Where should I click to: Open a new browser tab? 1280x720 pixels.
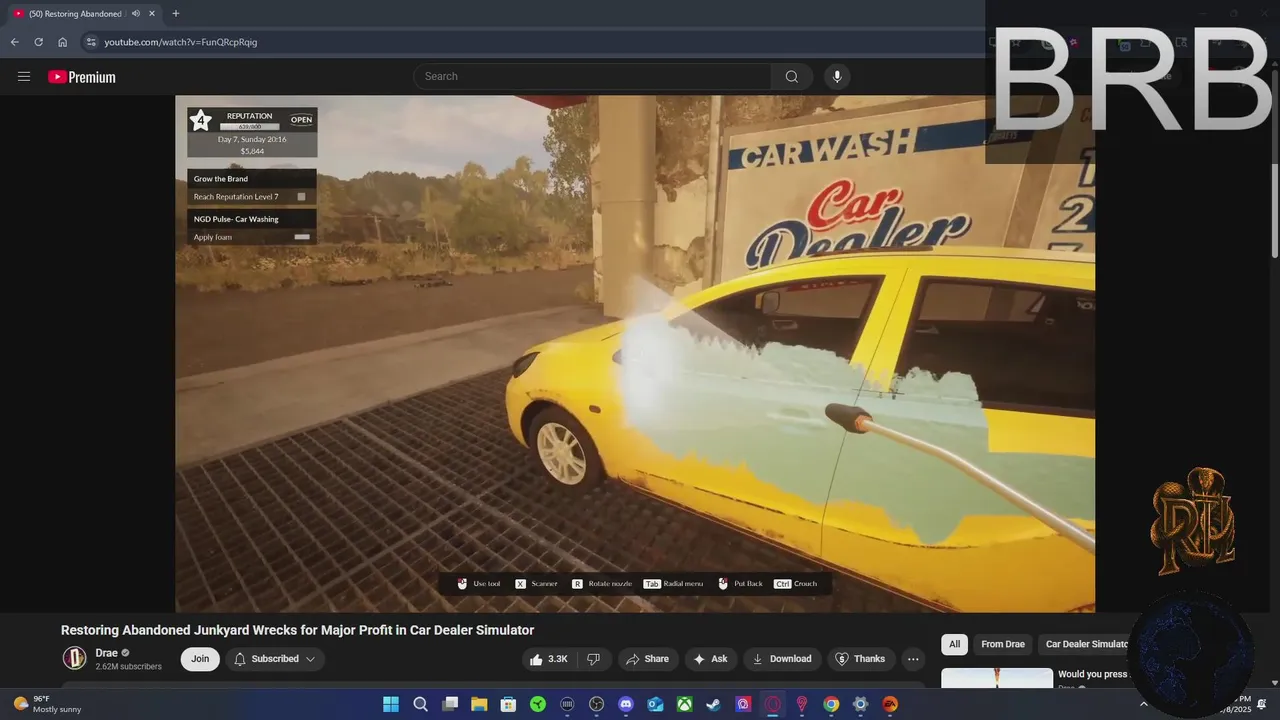(x=176, y=14)
